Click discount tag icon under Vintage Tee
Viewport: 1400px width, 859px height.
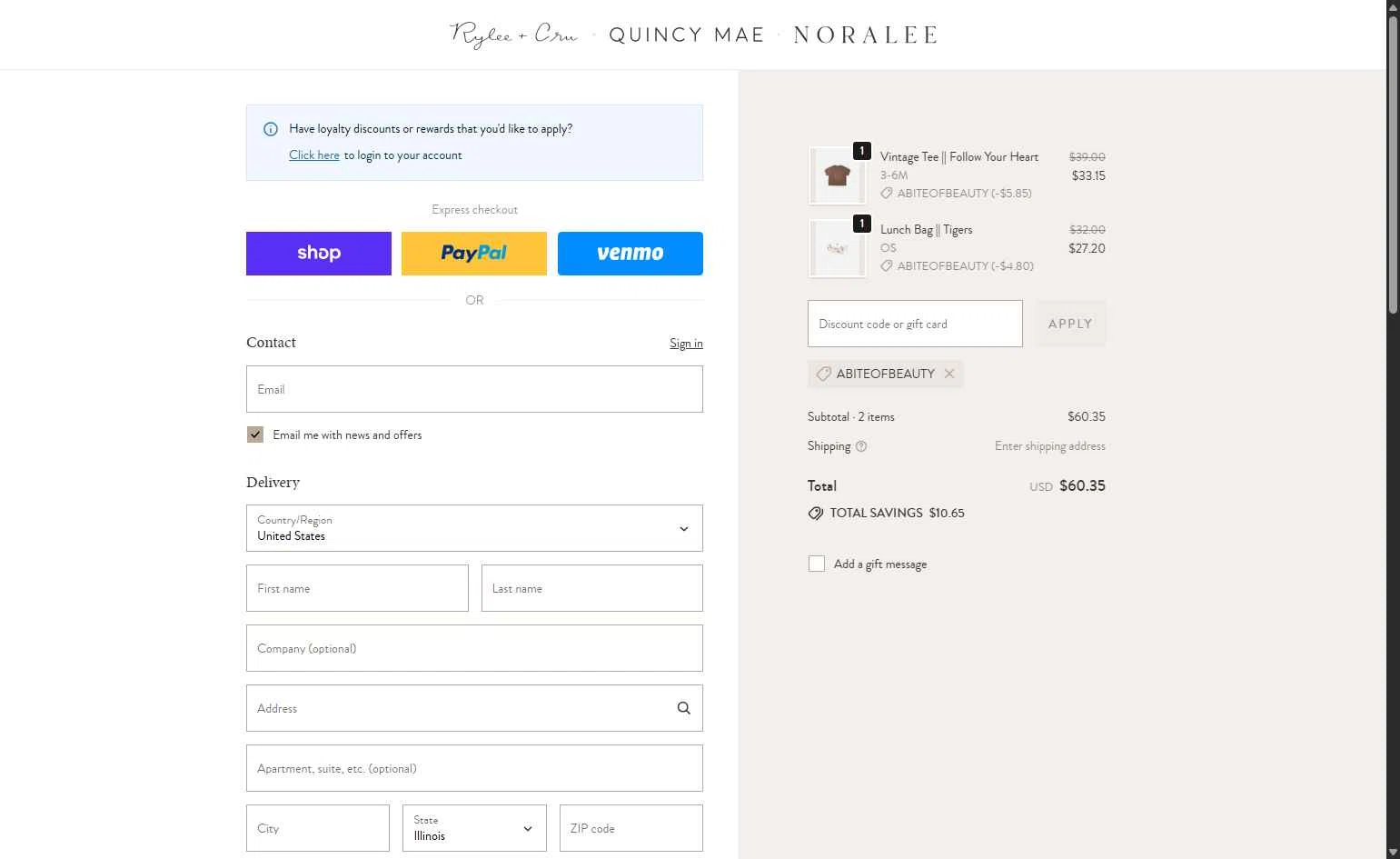tap(887, 194)
